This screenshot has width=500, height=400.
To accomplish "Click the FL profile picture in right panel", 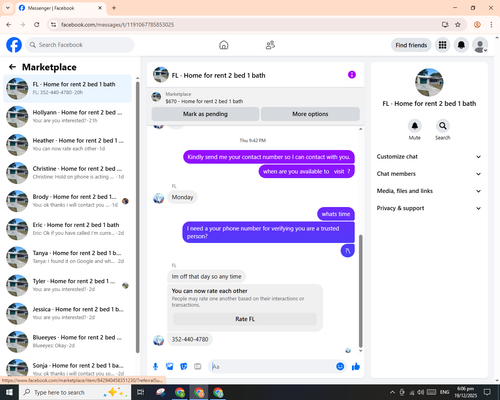I will [429, 82].
